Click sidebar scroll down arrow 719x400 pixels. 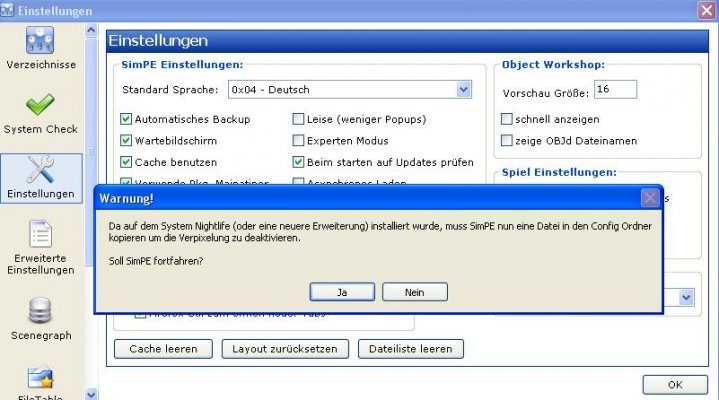pos(91,394)
